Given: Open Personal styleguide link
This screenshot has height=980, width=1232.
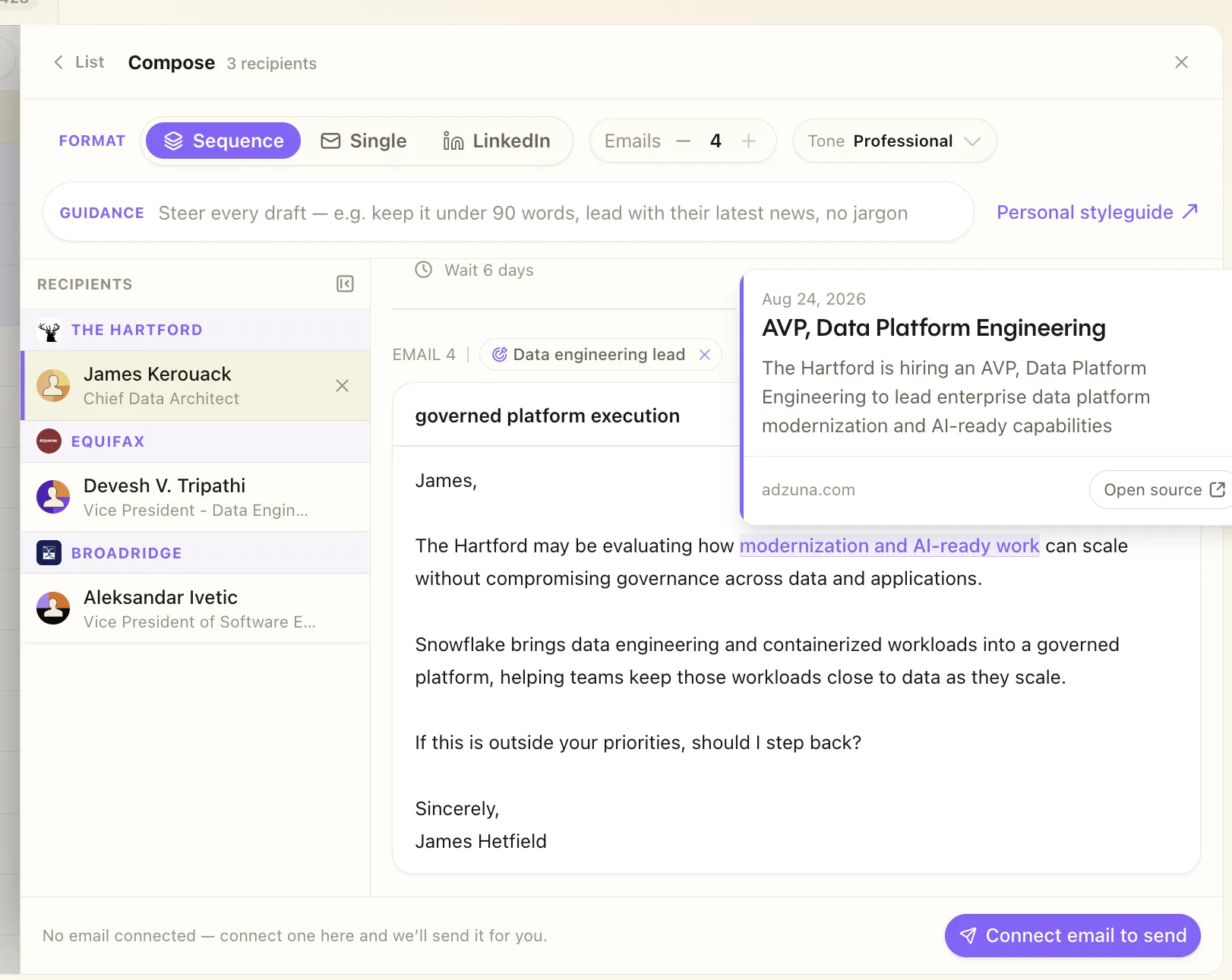Looking at the screenshot, I should [x=1097, y=212].
